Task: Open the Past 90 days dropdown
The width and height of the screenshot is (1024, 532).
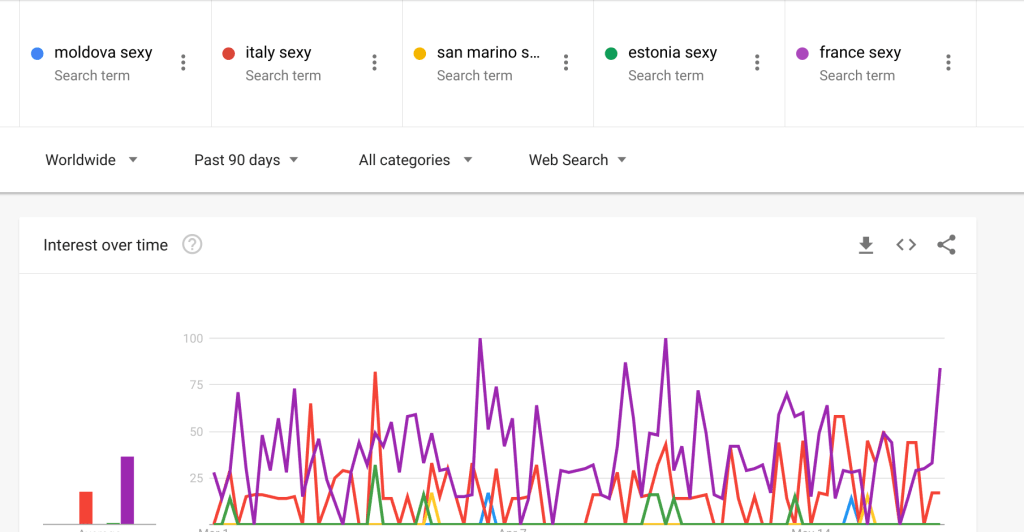Action: click(246, 160)
